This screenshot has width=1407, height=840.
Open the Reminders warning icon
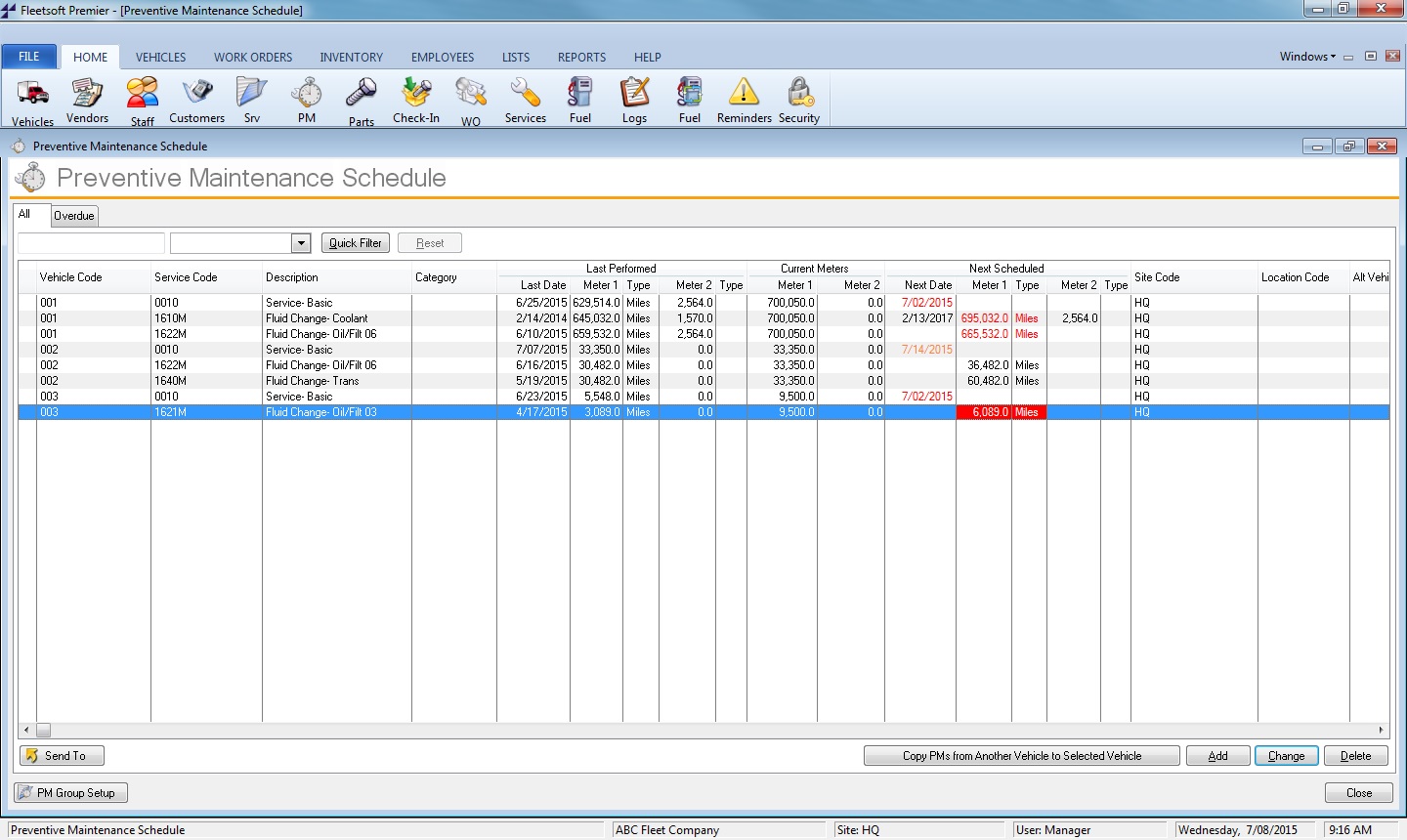click(x=745, y=102)
